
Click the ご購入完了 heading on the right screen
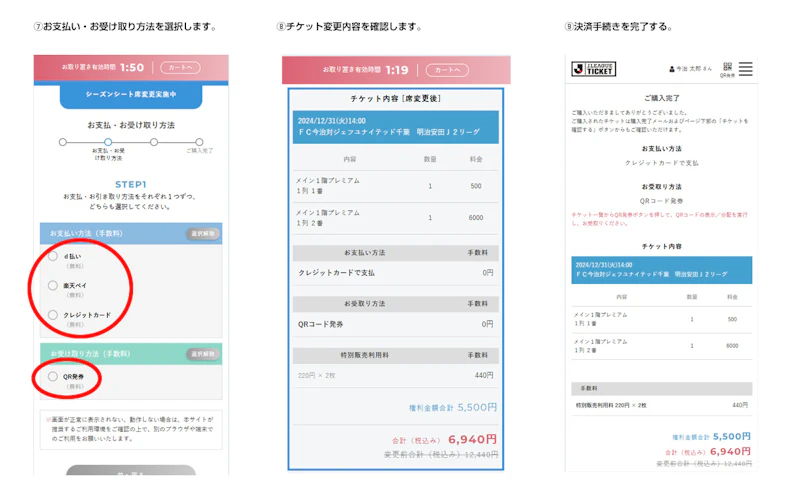[661, 98]
